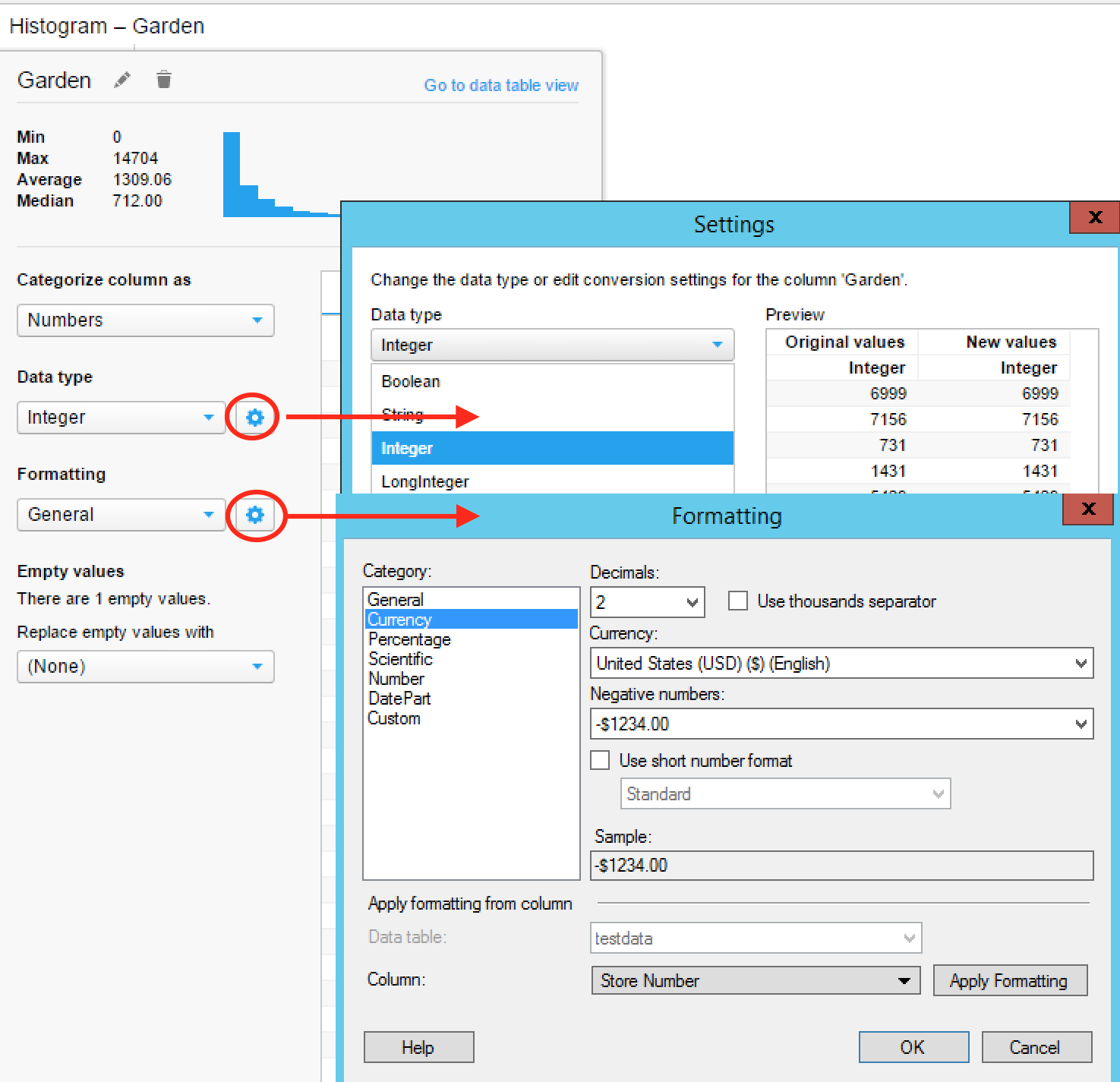This screenshot has width=1120, height=1082.
Task: Open the Decimals dropdown
Action: [x=647, y=603]
